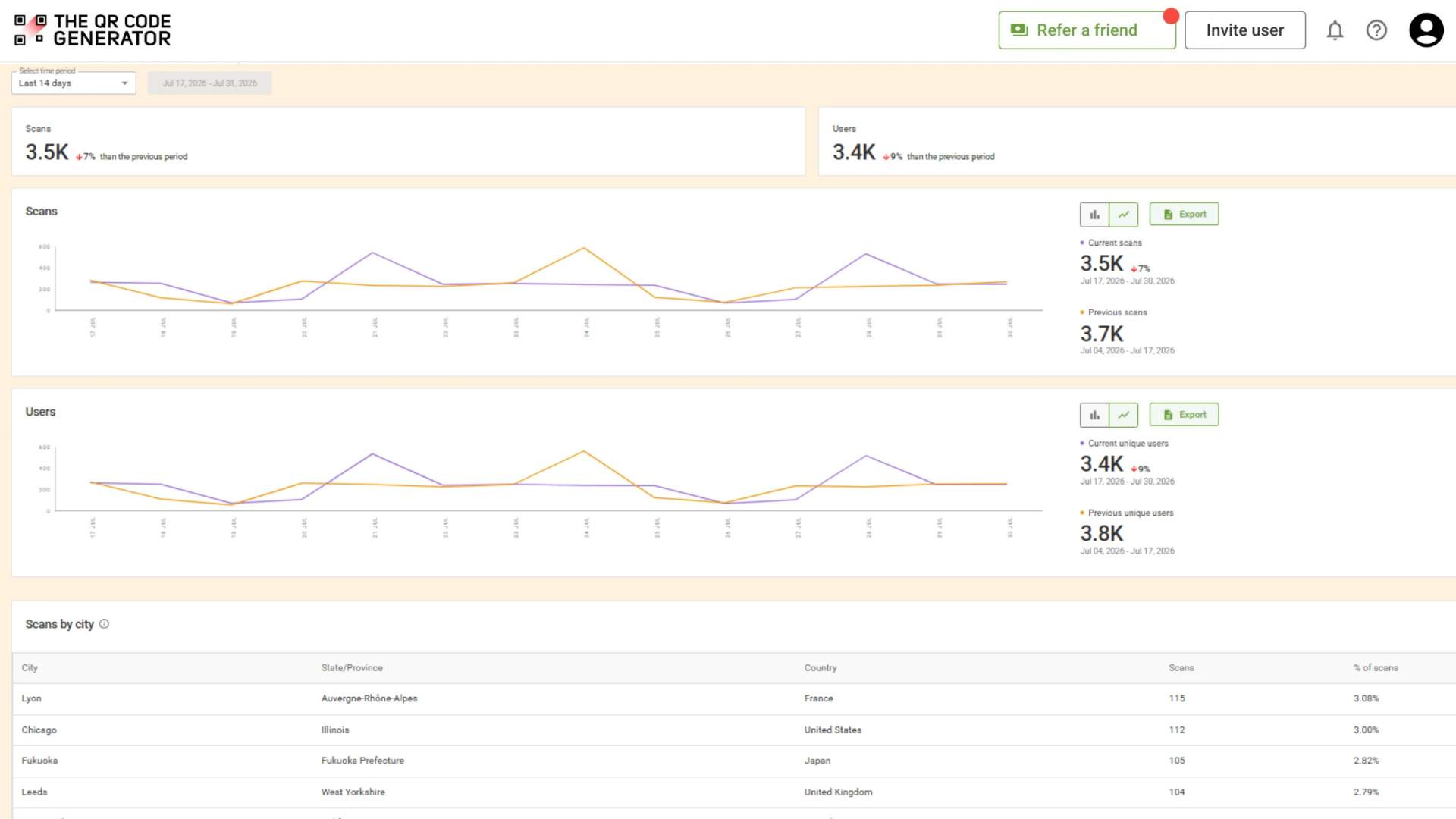This screenshot has width=1456, height=819.
Task: Click the red badge on Refer a friend
Action: click(1171, 16)
